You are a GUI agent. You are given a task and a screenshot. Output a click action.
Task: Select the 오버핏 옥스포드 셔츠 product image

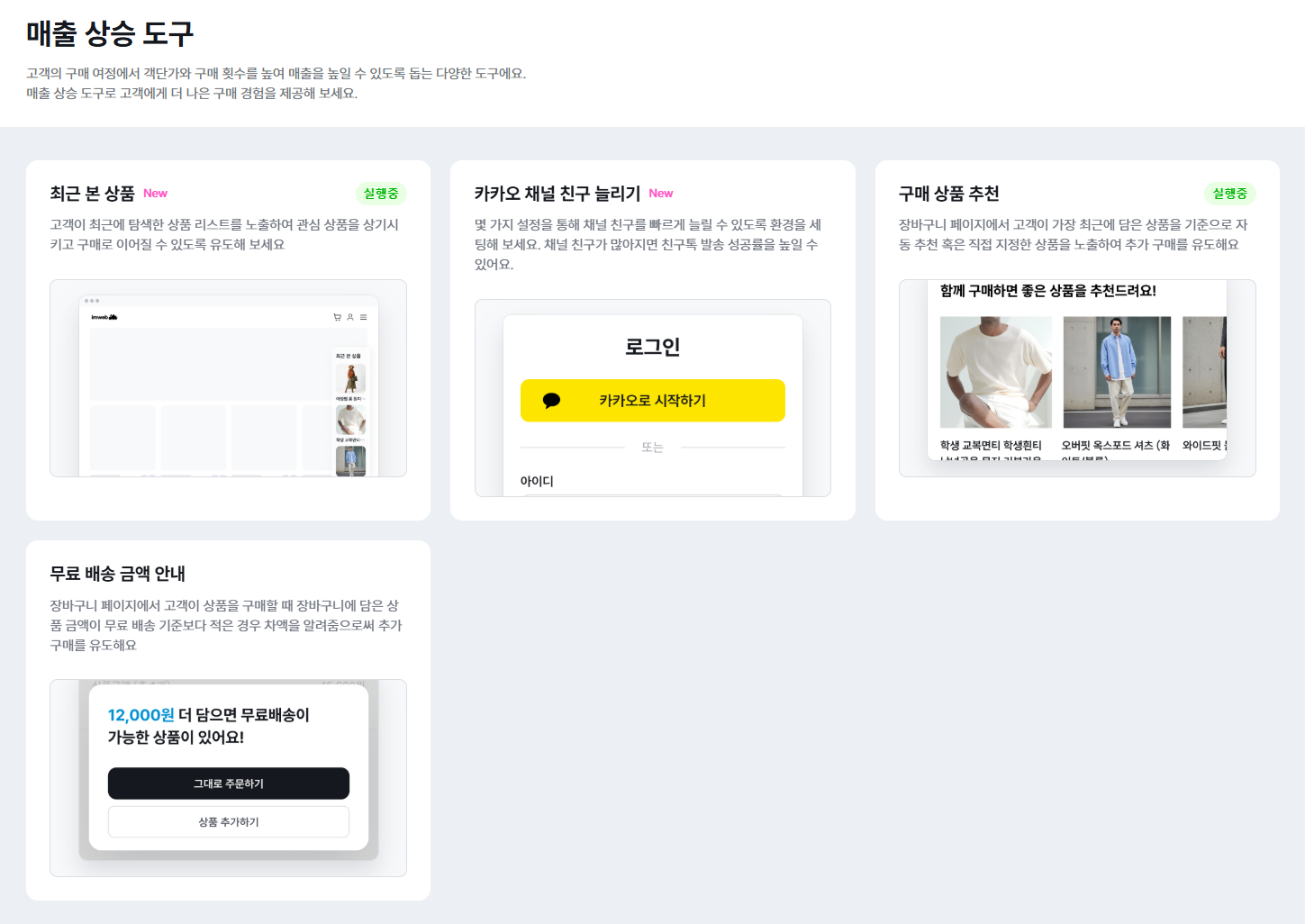1117,372
